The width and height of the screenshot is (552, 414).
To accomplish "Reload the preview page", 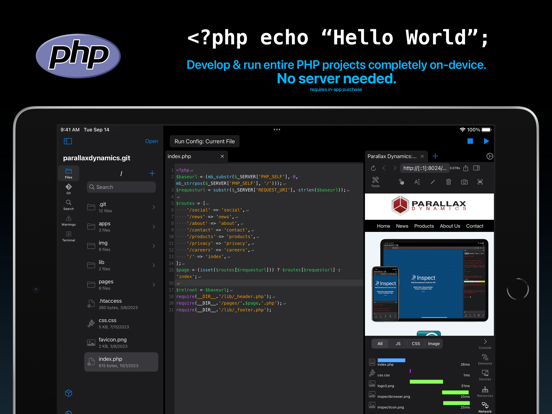I will click(373, 168).
